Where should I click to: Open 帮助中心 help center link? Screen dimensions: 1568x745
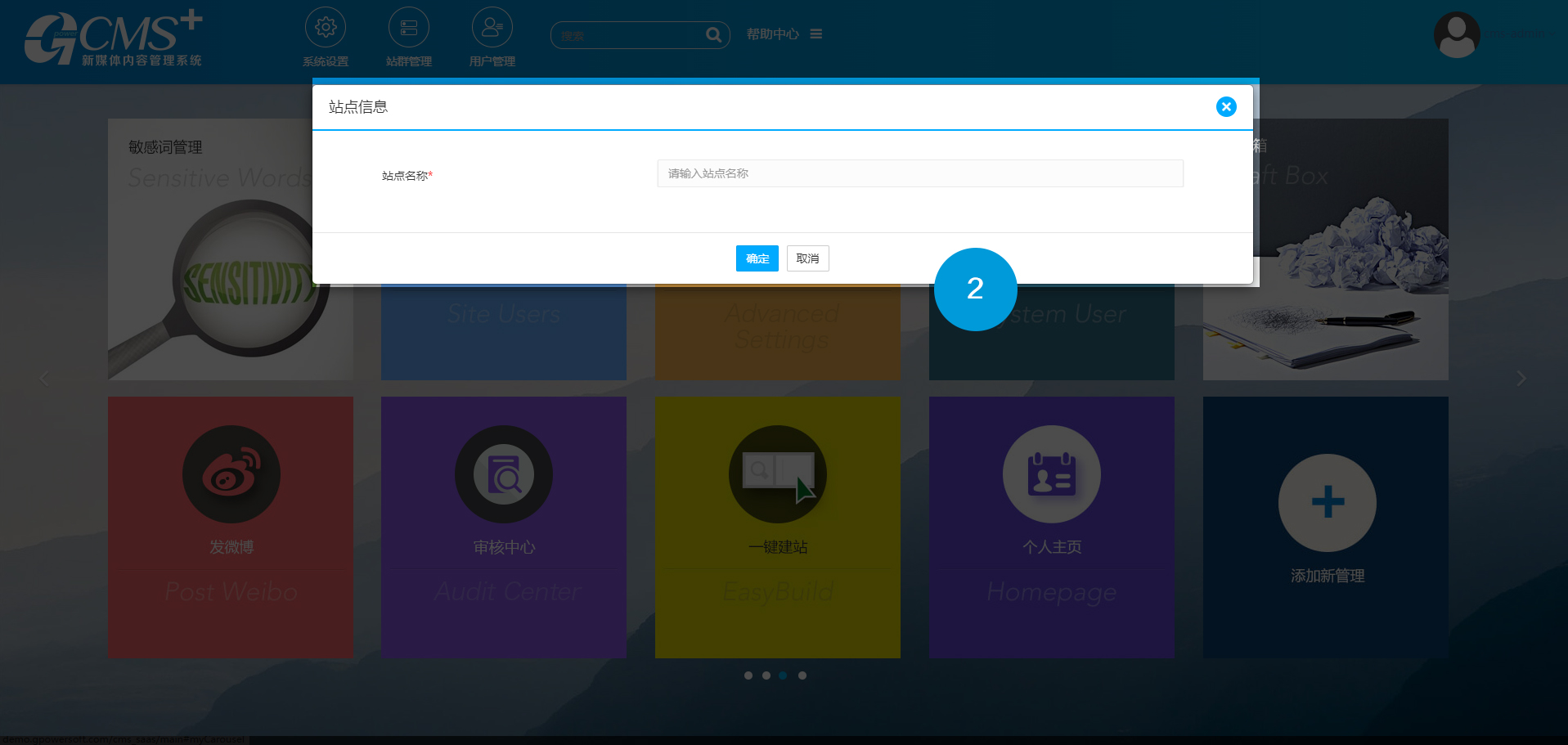click(772, 34)
